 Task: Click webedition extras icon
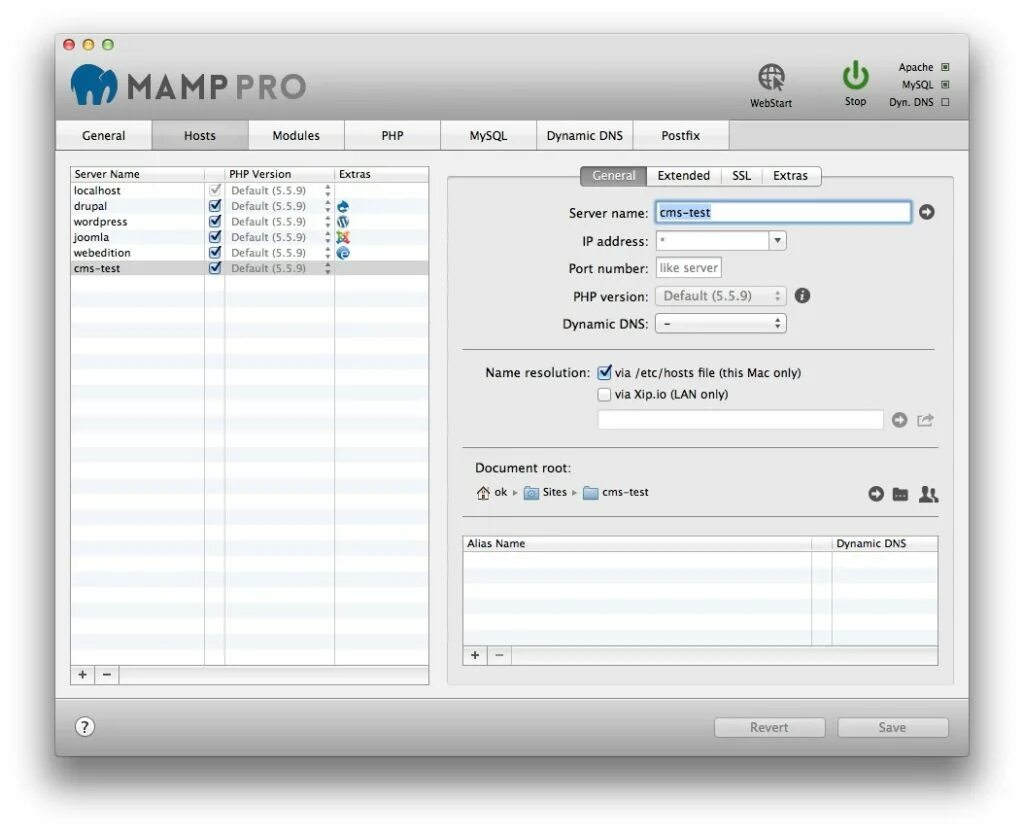(x=343, y=253)
